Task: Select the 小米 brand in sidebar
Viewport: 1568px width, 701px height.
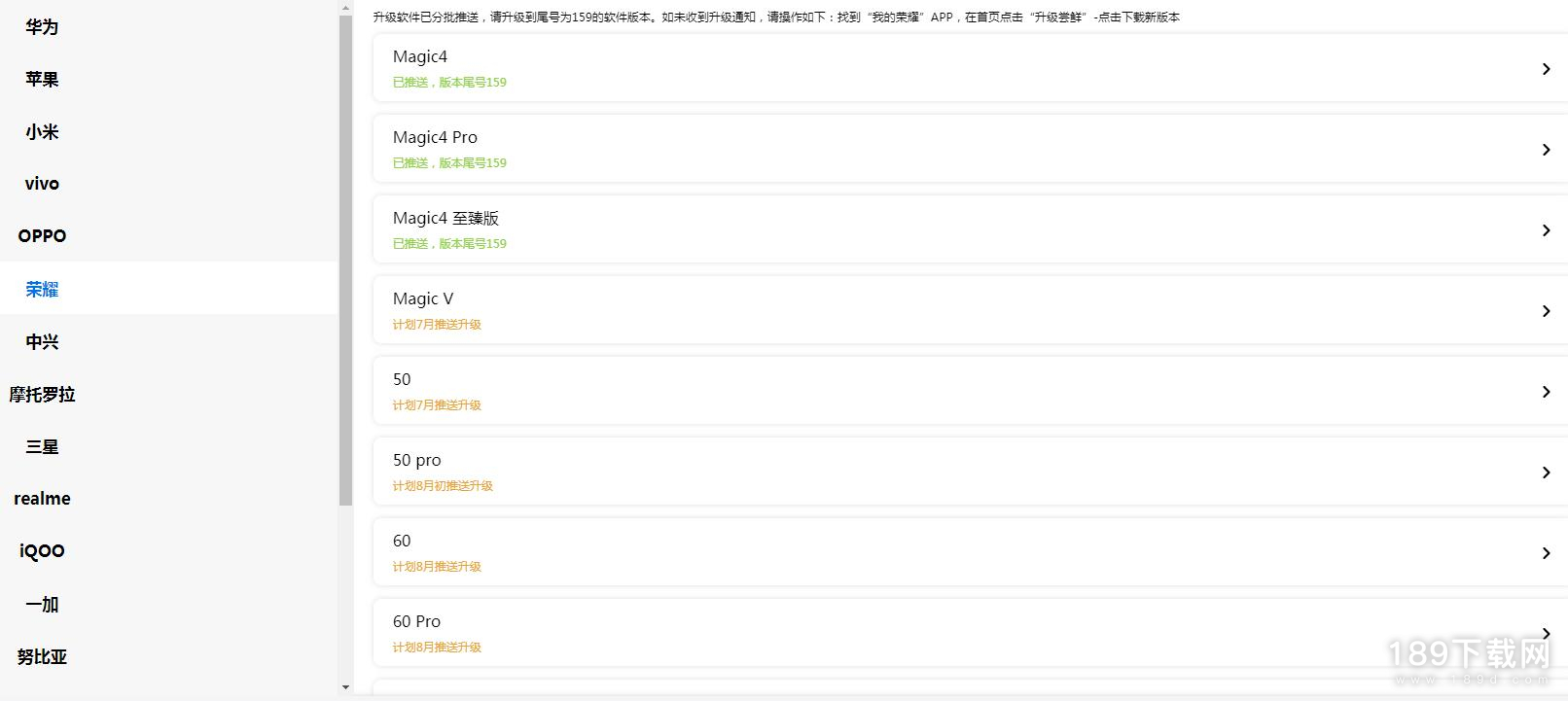Action: [x=42, y=132]
